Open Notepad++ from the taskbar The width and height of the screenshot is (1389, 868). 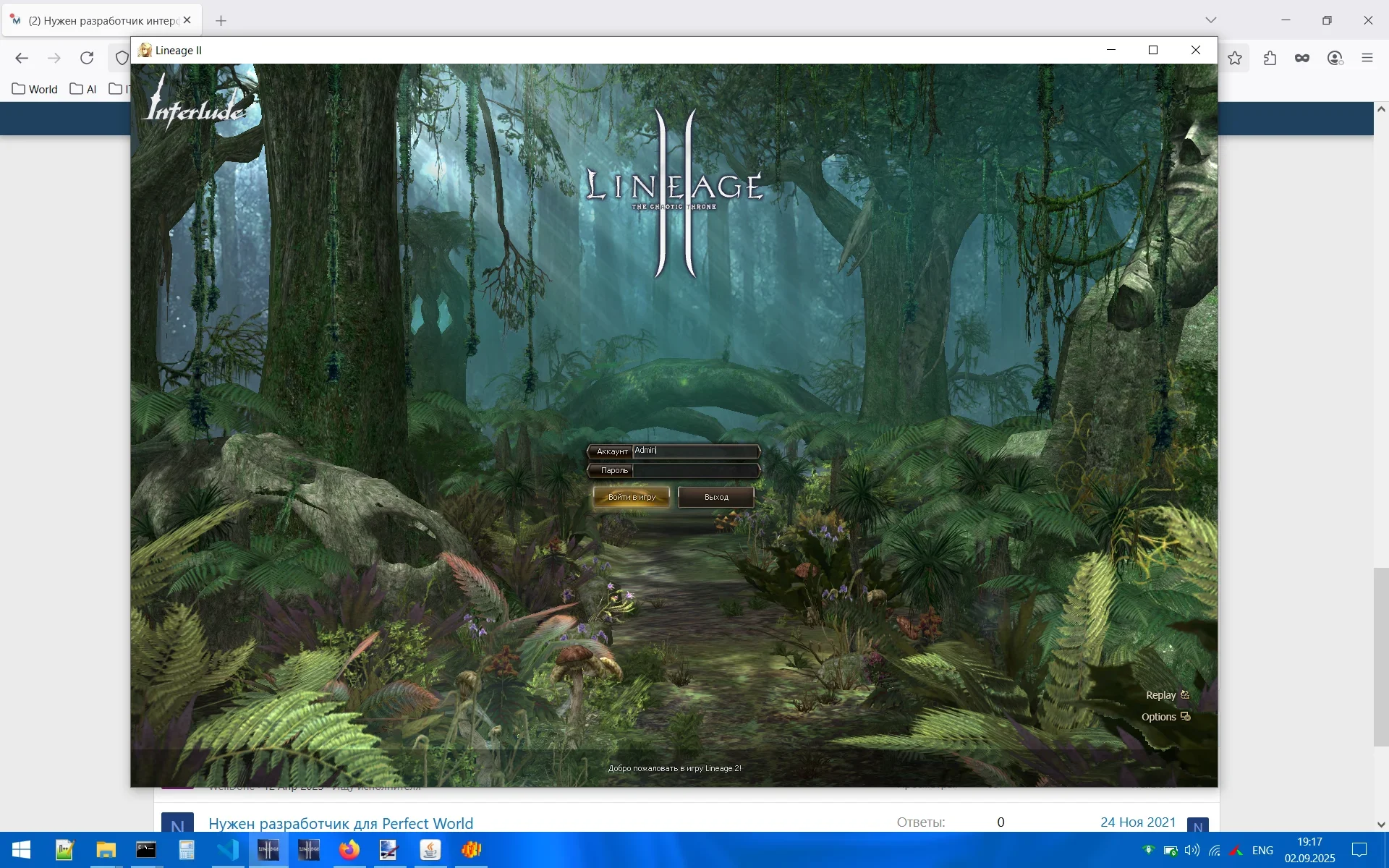click(x=65, y=850)
